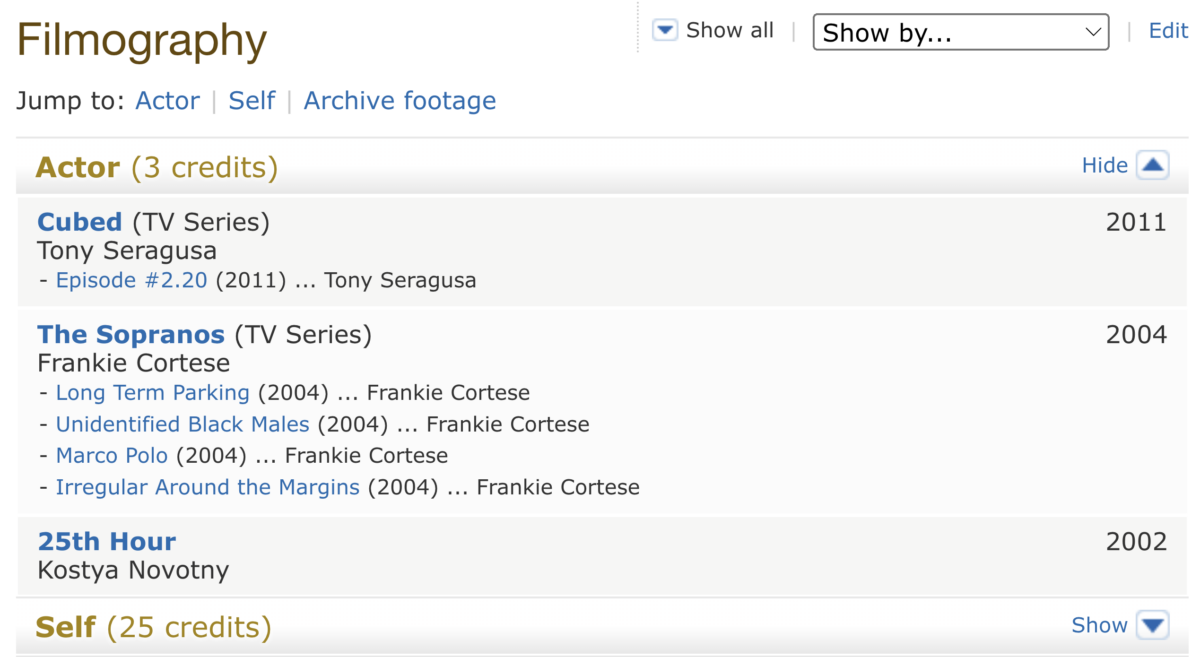Open The Sopranos title link
The height and width of the screenshot is (657, 1200).
[x=131, y=334]
